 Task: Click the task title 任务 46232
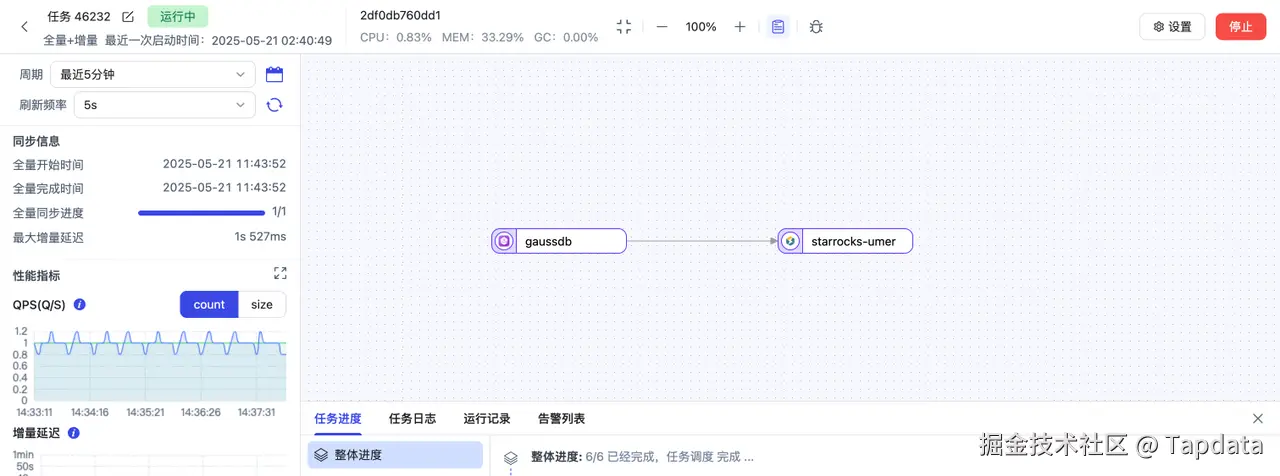(x=79, y=16)
